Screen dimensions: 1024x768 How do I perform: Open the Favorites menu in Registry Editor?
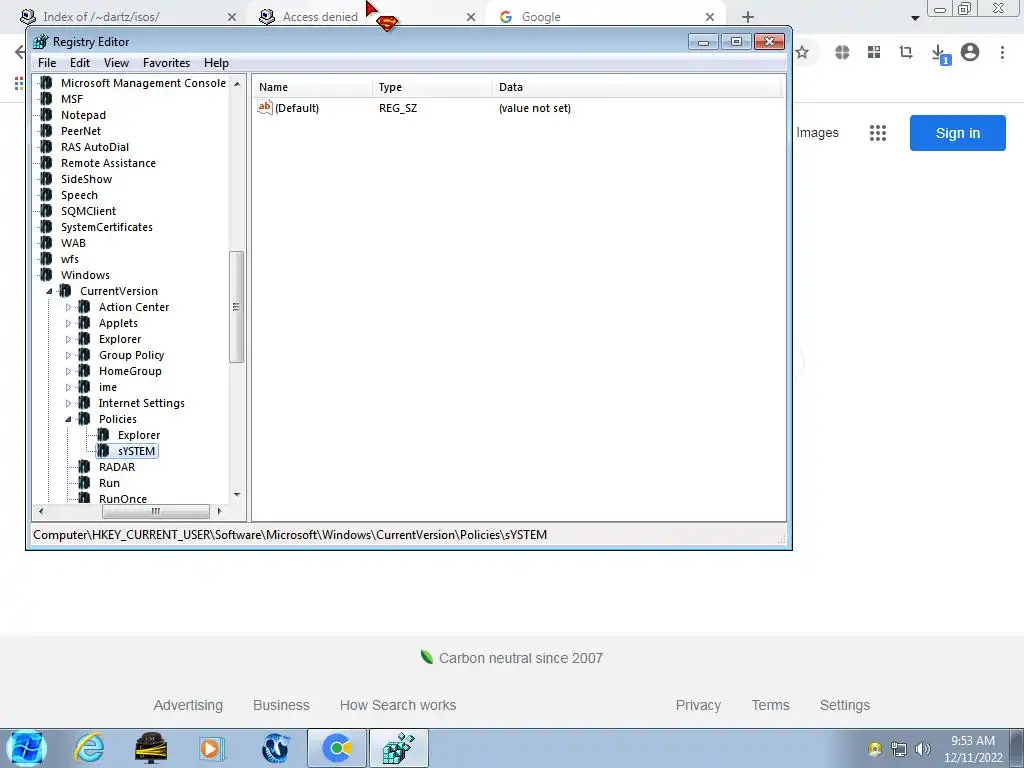[x=167, y=63]
